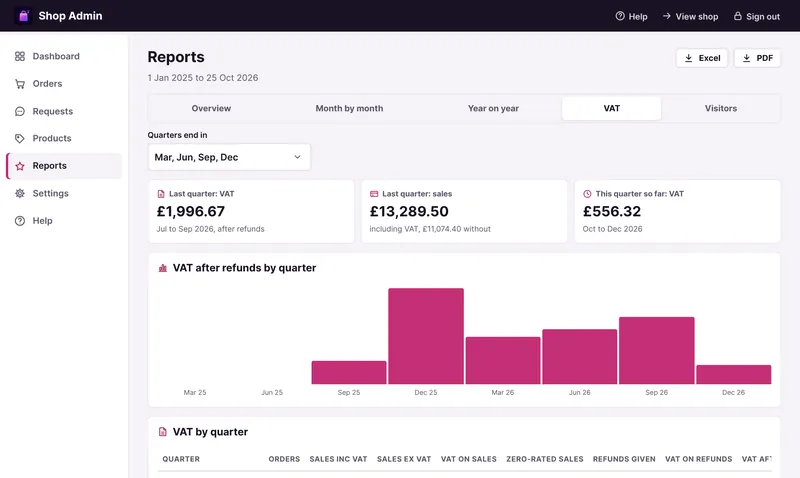Click the date range 1 Jan 2025 to 25 Oct 2026

tap(203, 78)
